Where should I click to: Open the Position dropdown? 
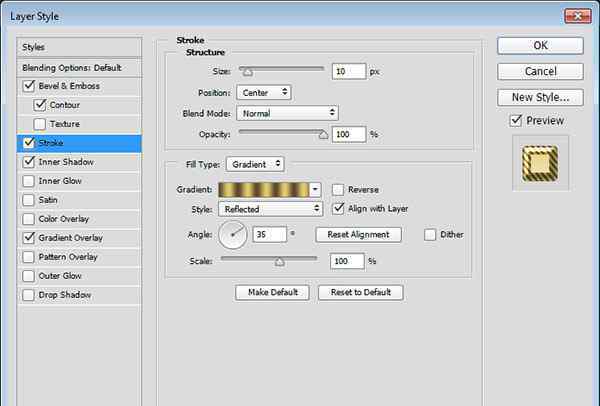264,93
